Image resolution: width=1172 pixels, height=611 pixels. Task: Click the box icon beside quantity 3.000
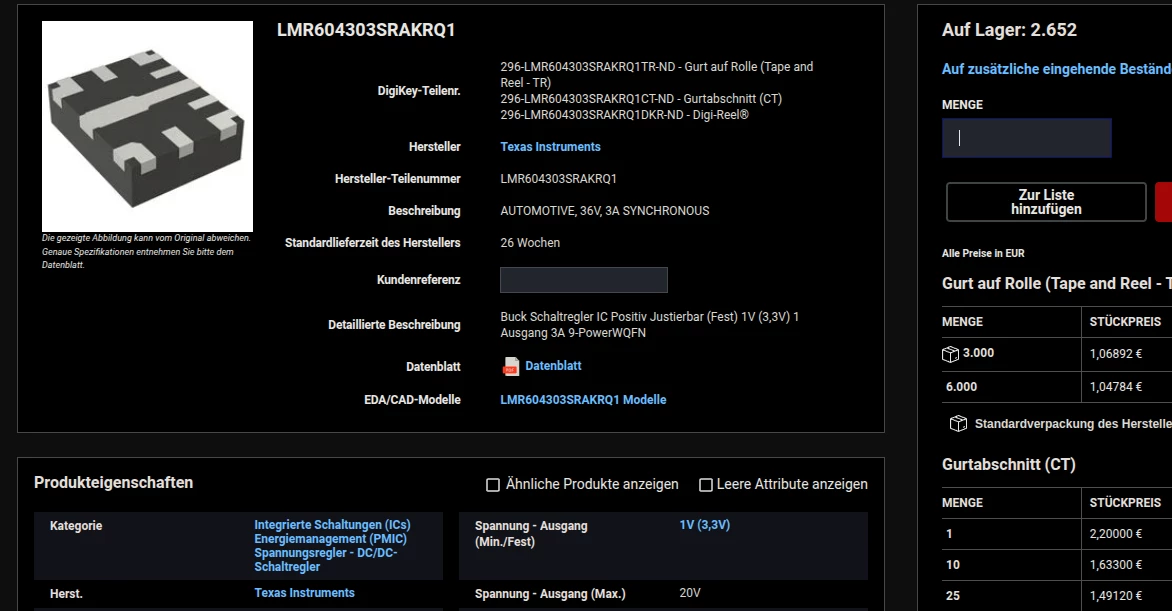coord(950,354)
